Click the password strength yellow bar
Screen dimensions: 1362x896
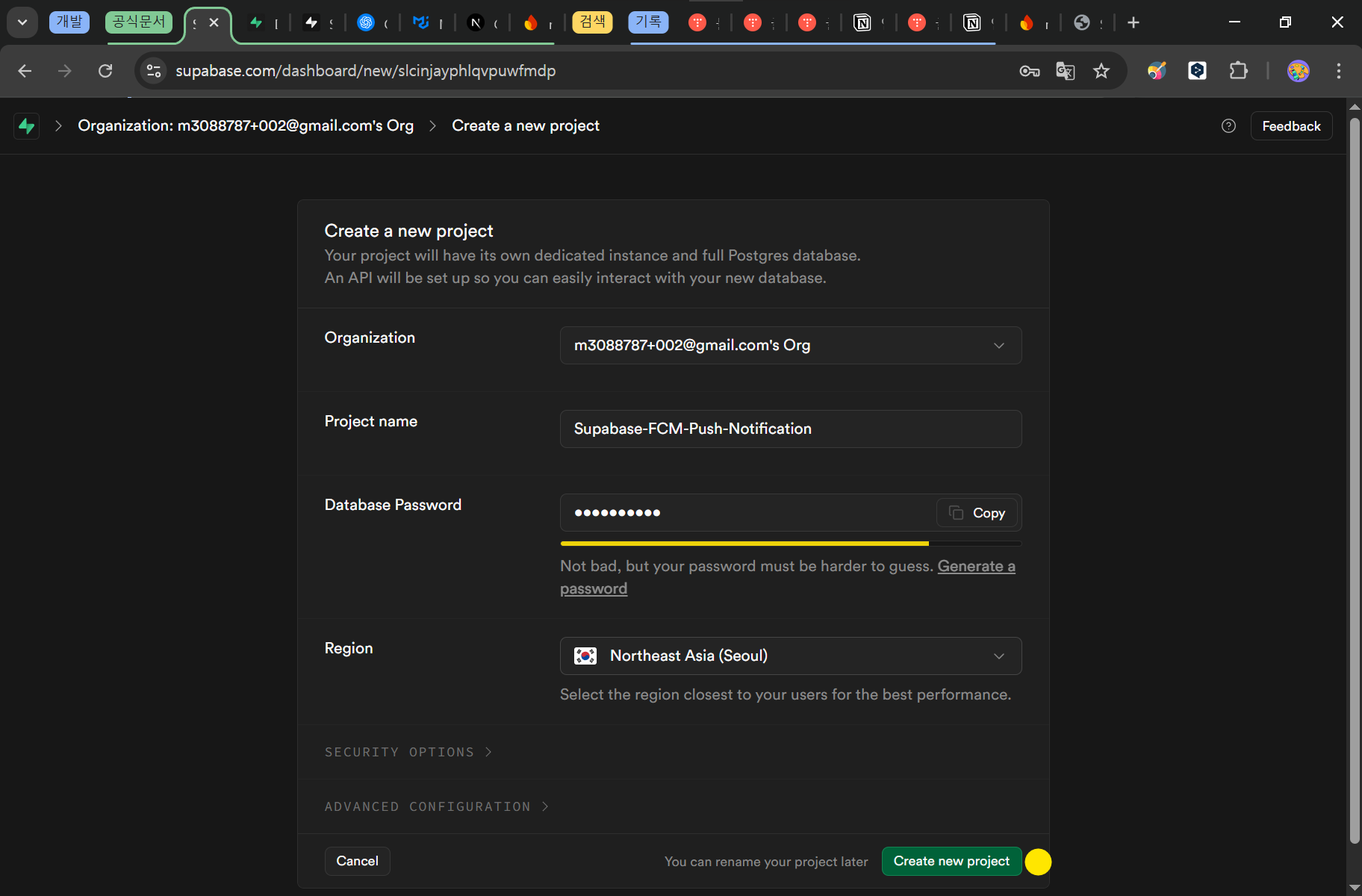pos(744,544)
